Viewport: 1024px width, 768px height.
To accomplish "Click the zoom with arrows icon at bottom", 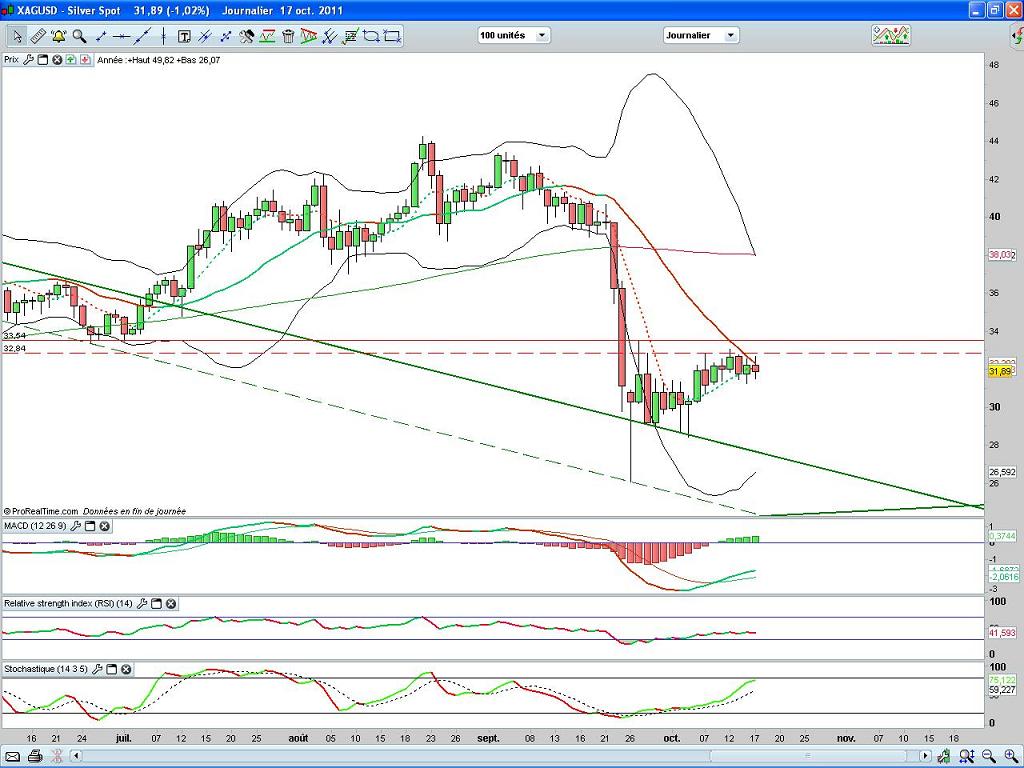I will 968,756.
